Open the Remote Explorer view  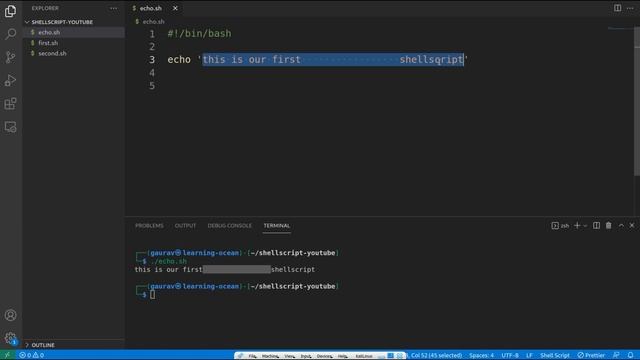click(x=11, y=127)
